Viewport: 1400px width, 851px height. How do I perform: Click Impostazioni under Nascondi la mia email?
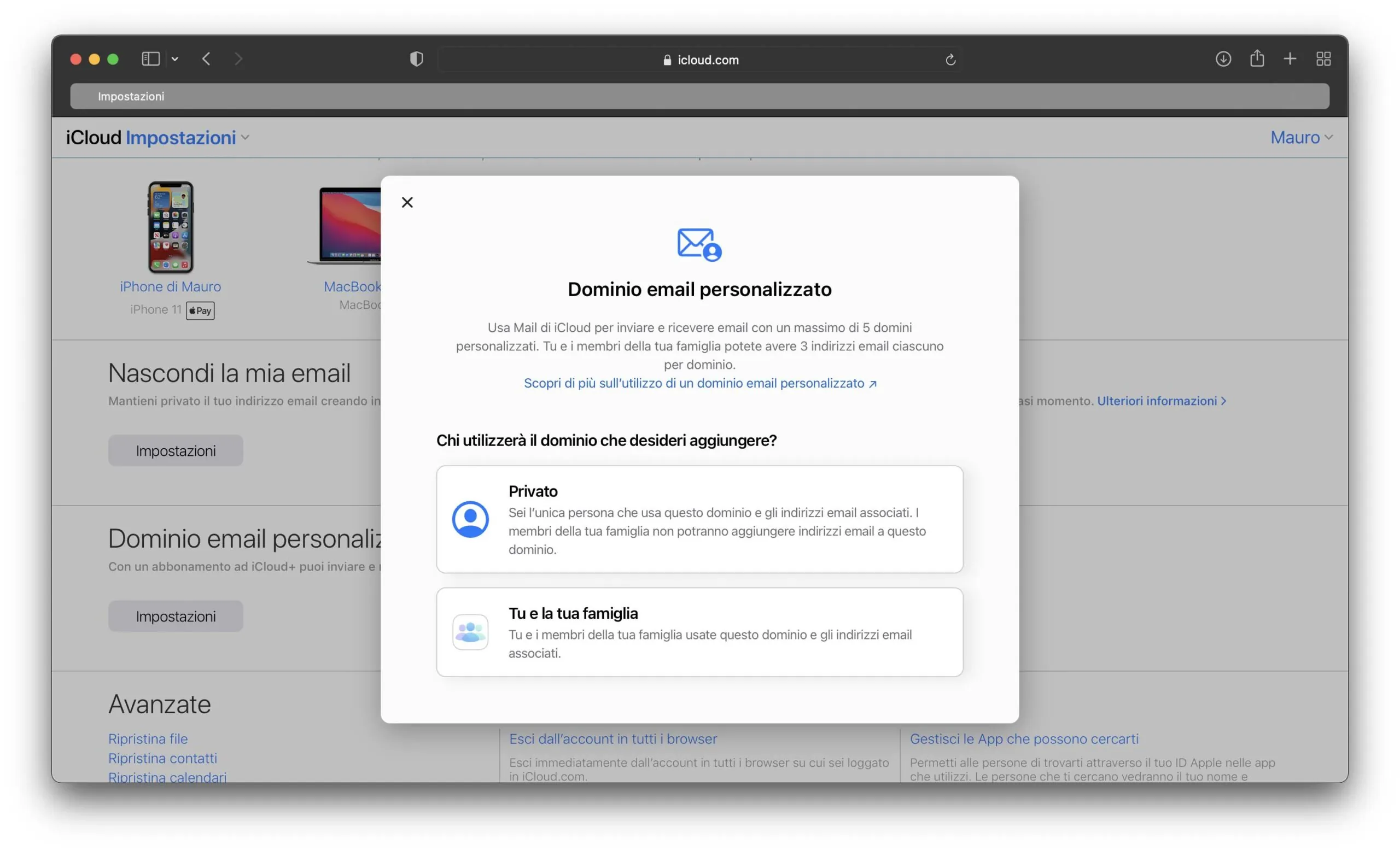coord(175,450)
